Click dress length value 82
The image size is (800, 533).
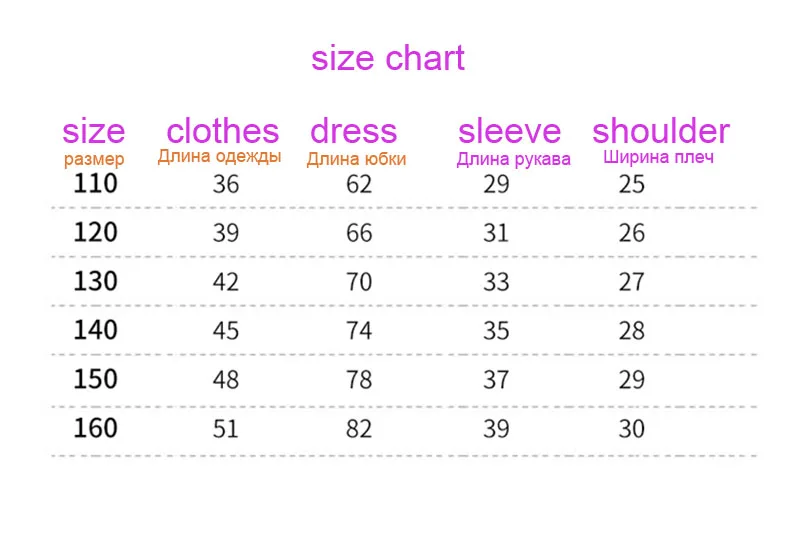(359, 429)
